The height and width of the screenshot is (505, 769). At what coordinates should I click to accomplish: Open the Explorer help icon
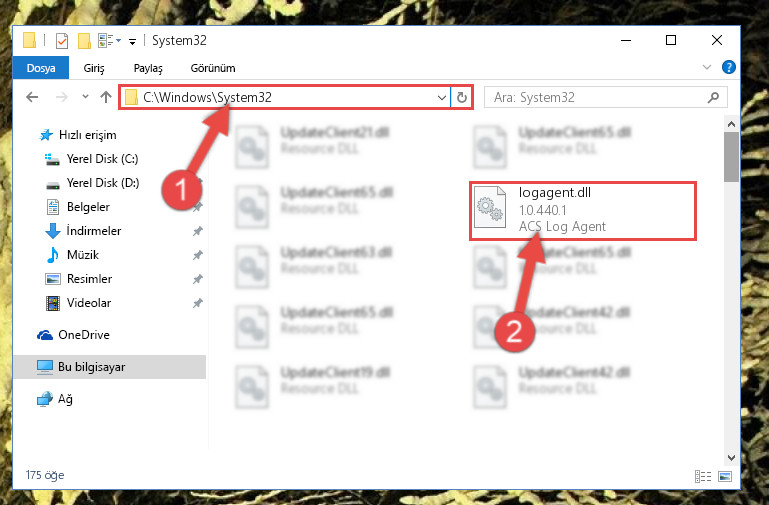coord(729,67)
